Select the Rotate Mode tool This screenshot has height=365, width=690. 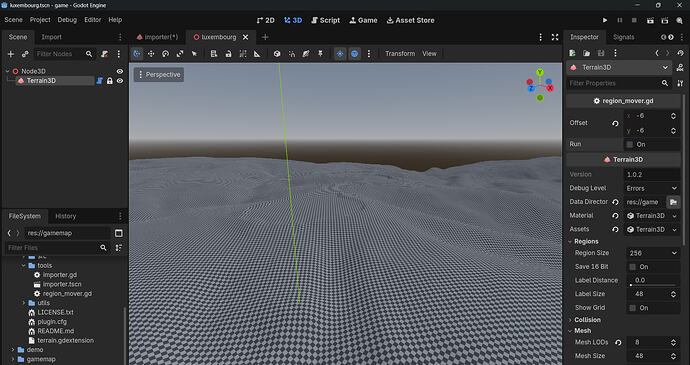(x=165, y=54)
